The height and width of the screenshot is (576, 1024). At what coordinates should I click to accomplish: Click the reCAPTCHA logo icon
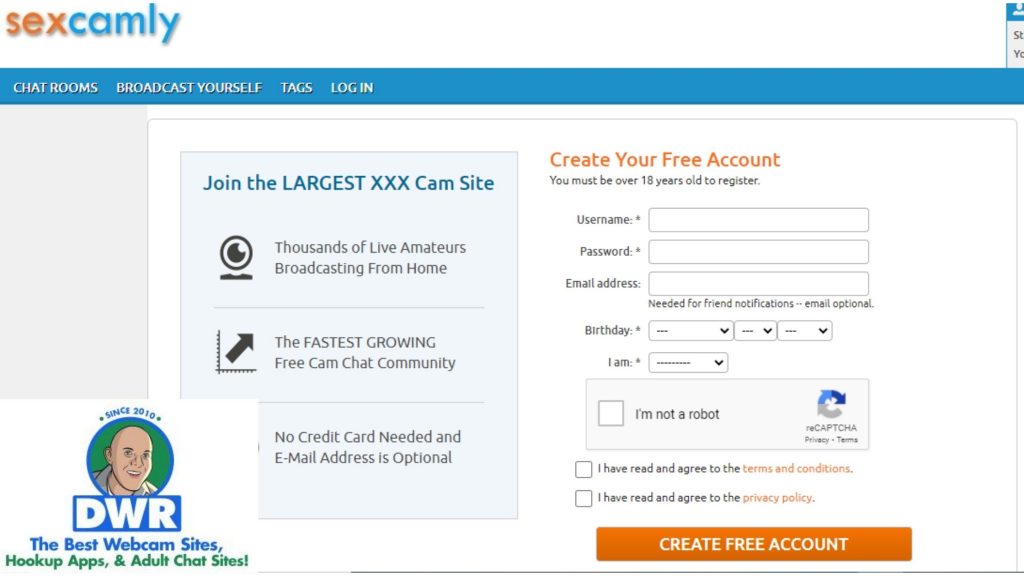tap(831, 404)
